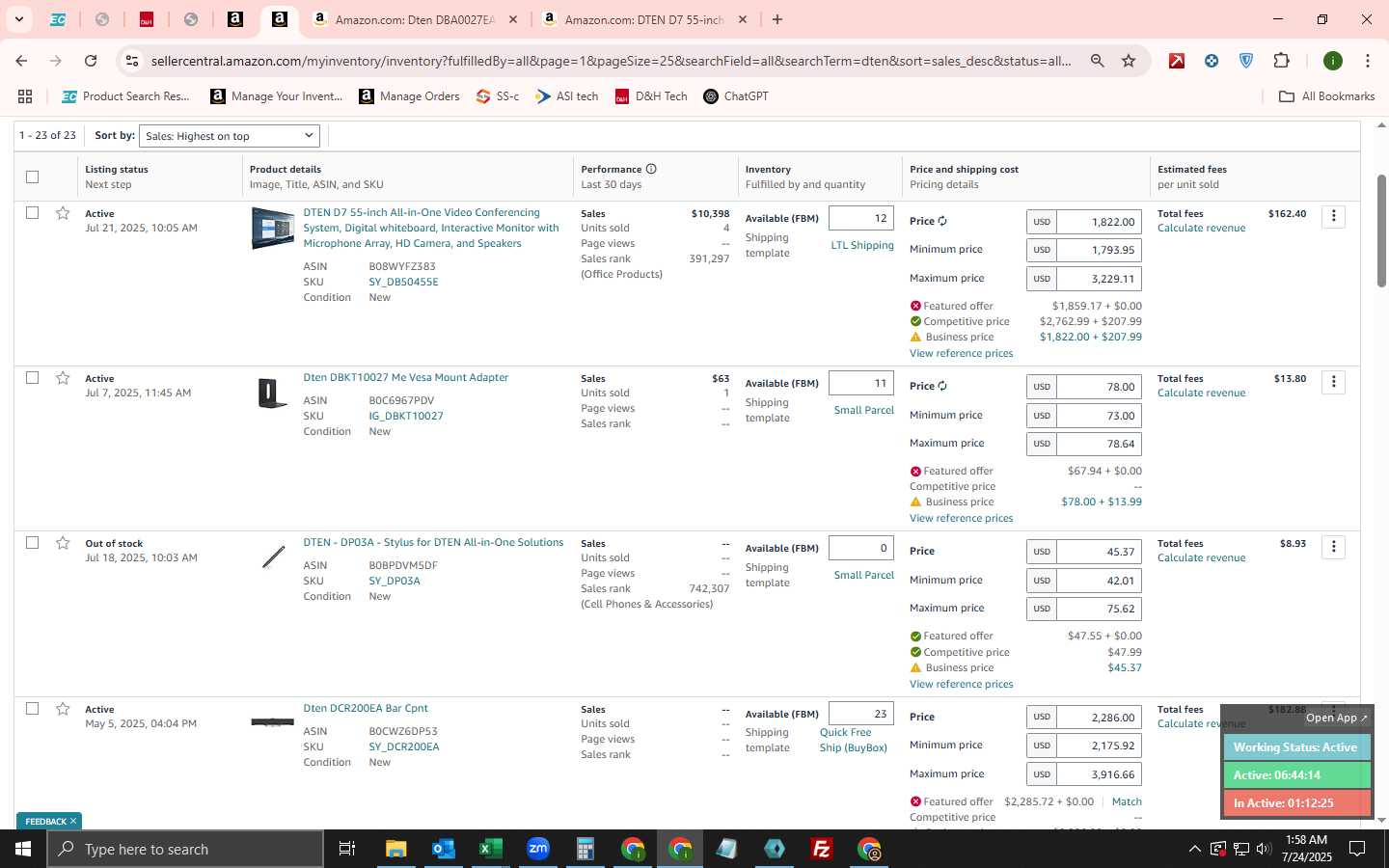Image resolution: width=1389 pixels, height=868 pixels.
Task: Open the ChatGPT bookmark
Action: coord(736,96)
